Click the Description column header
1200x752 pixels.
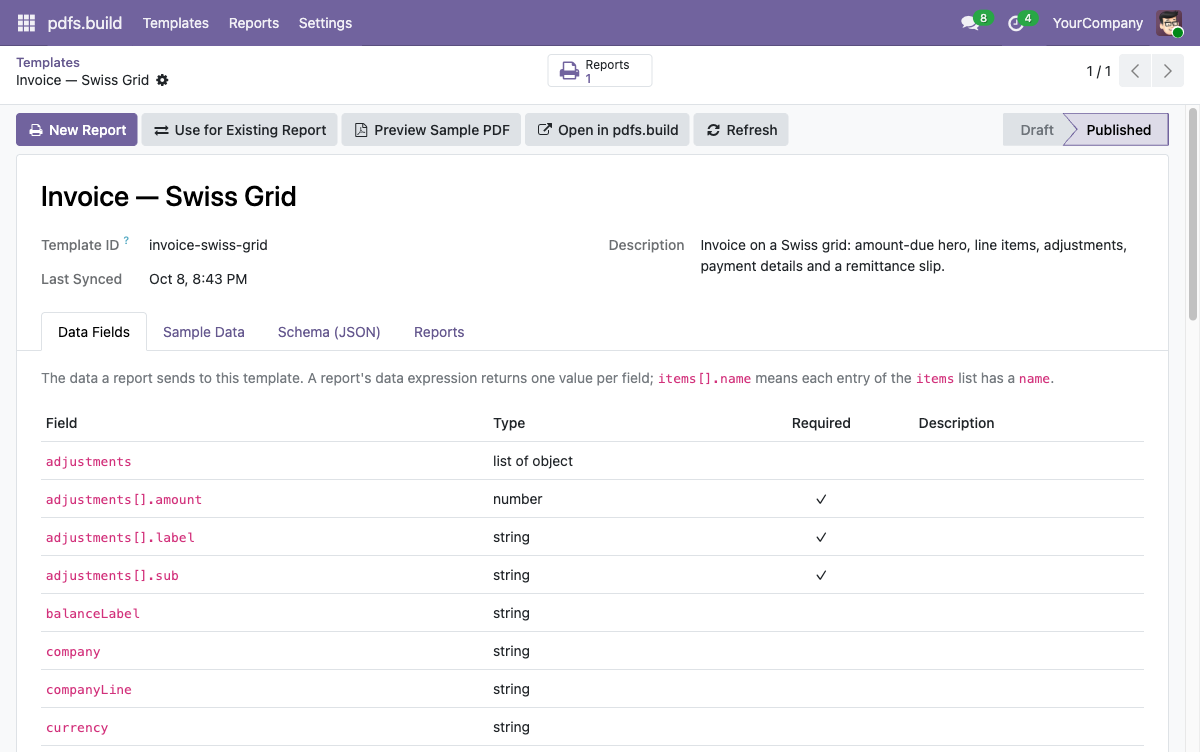[x=956, y=423]
